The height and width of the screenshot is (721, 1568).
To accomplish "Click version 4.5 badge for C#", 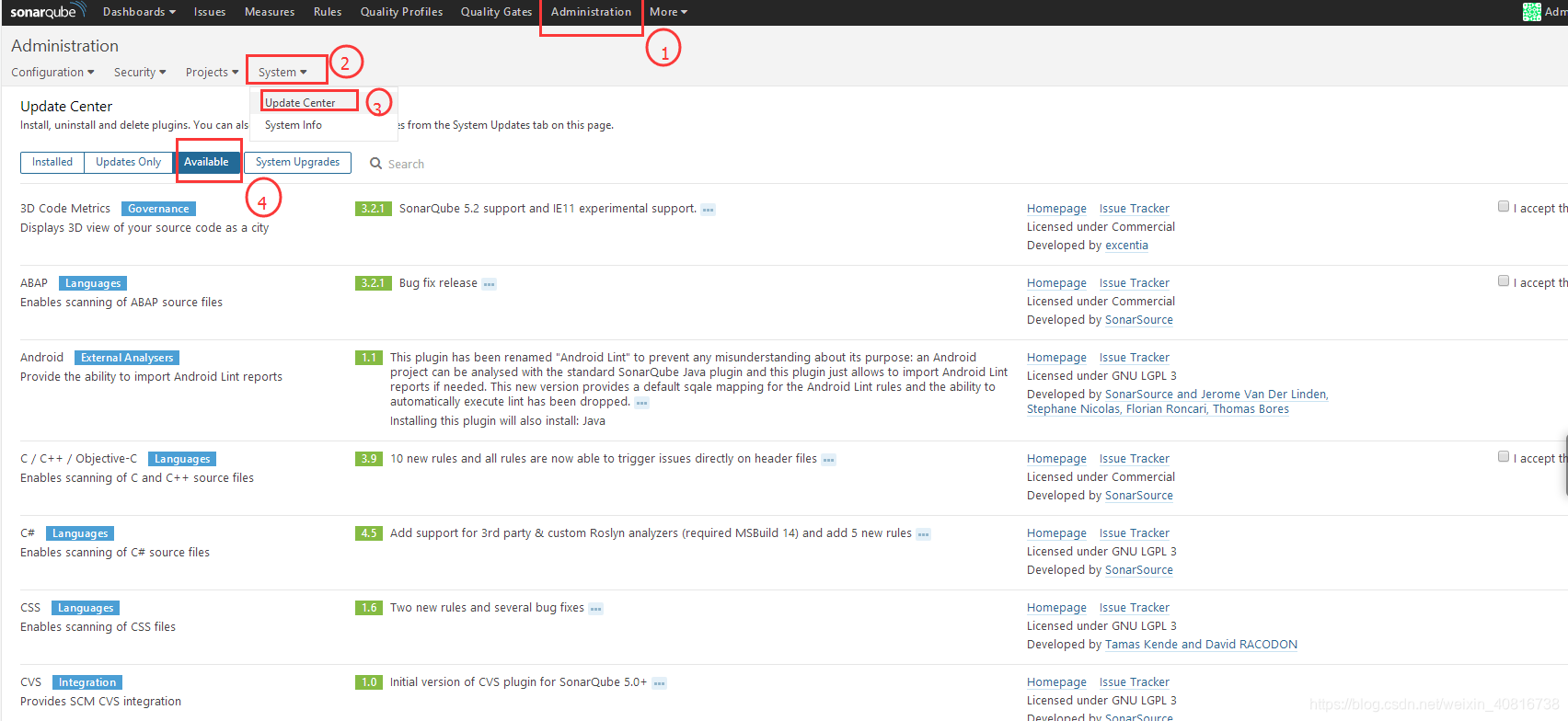I will (369, 533).
